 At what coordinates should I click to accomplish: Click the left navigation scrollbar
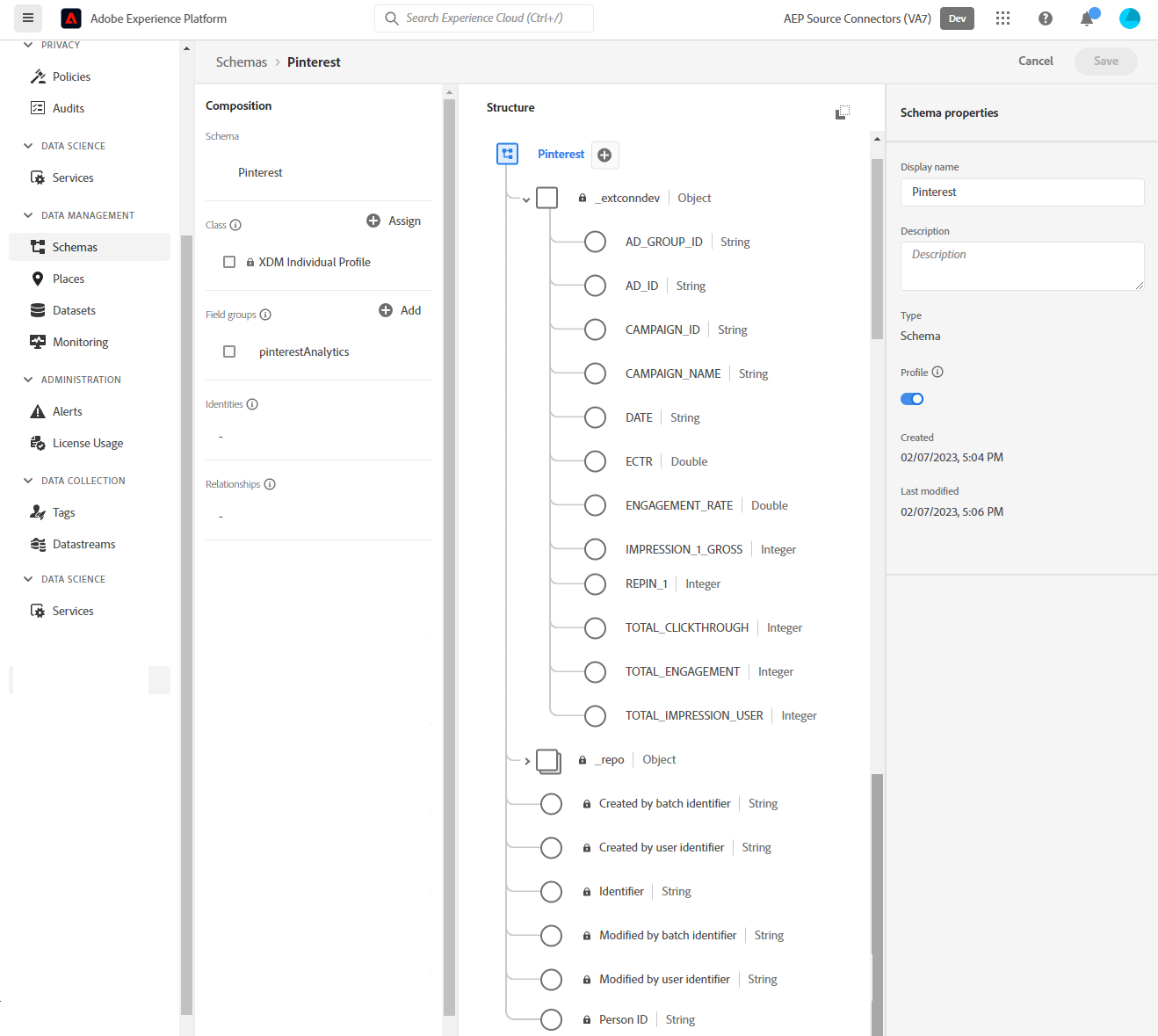(x=186, y=625)
